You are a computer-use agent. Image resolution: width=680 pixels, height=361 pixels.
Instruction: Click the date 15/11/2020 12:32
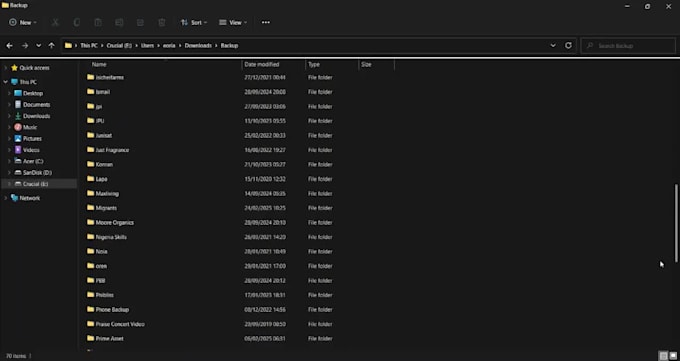265,179
